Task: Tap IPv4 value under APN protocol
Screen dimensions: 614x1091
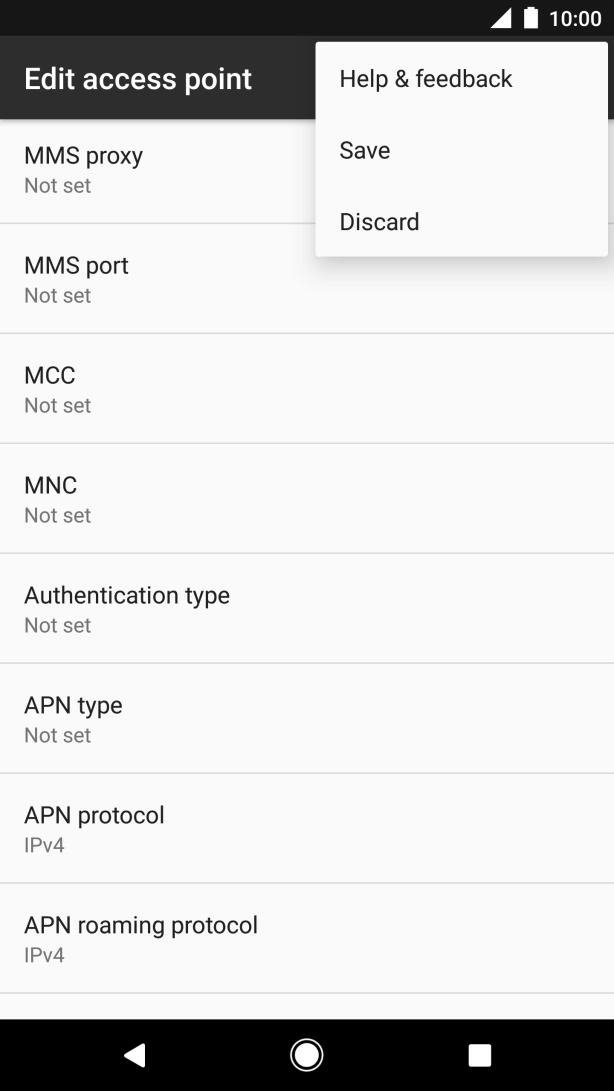Action: click(45, 845)
